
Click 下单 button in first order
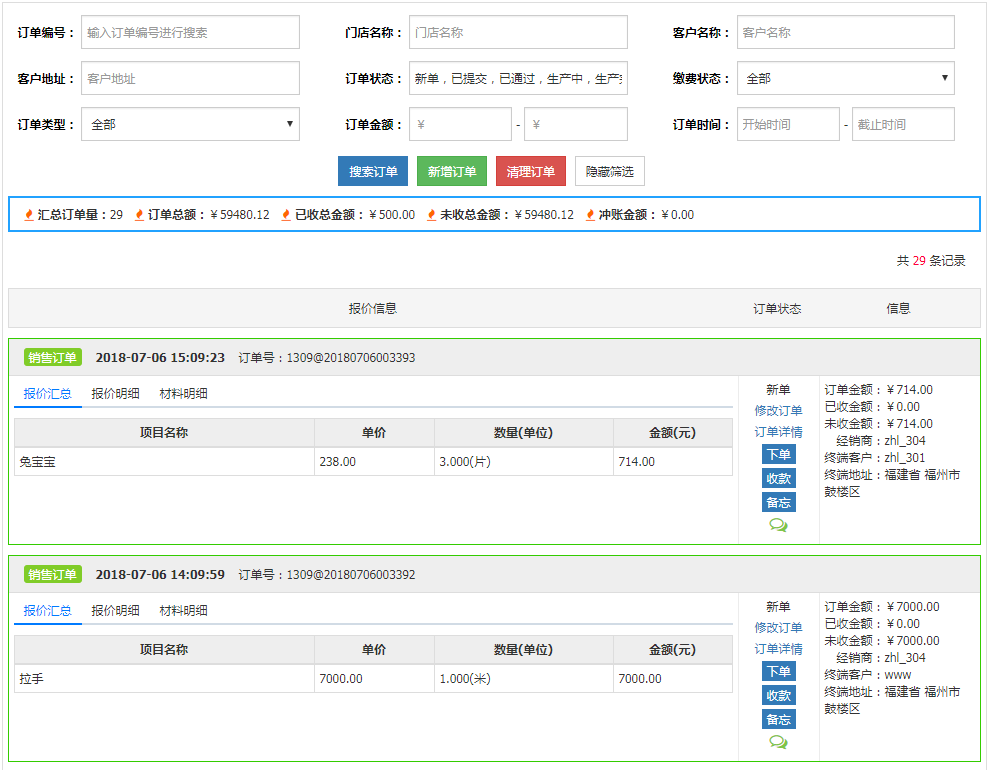[x=778, y=454]
